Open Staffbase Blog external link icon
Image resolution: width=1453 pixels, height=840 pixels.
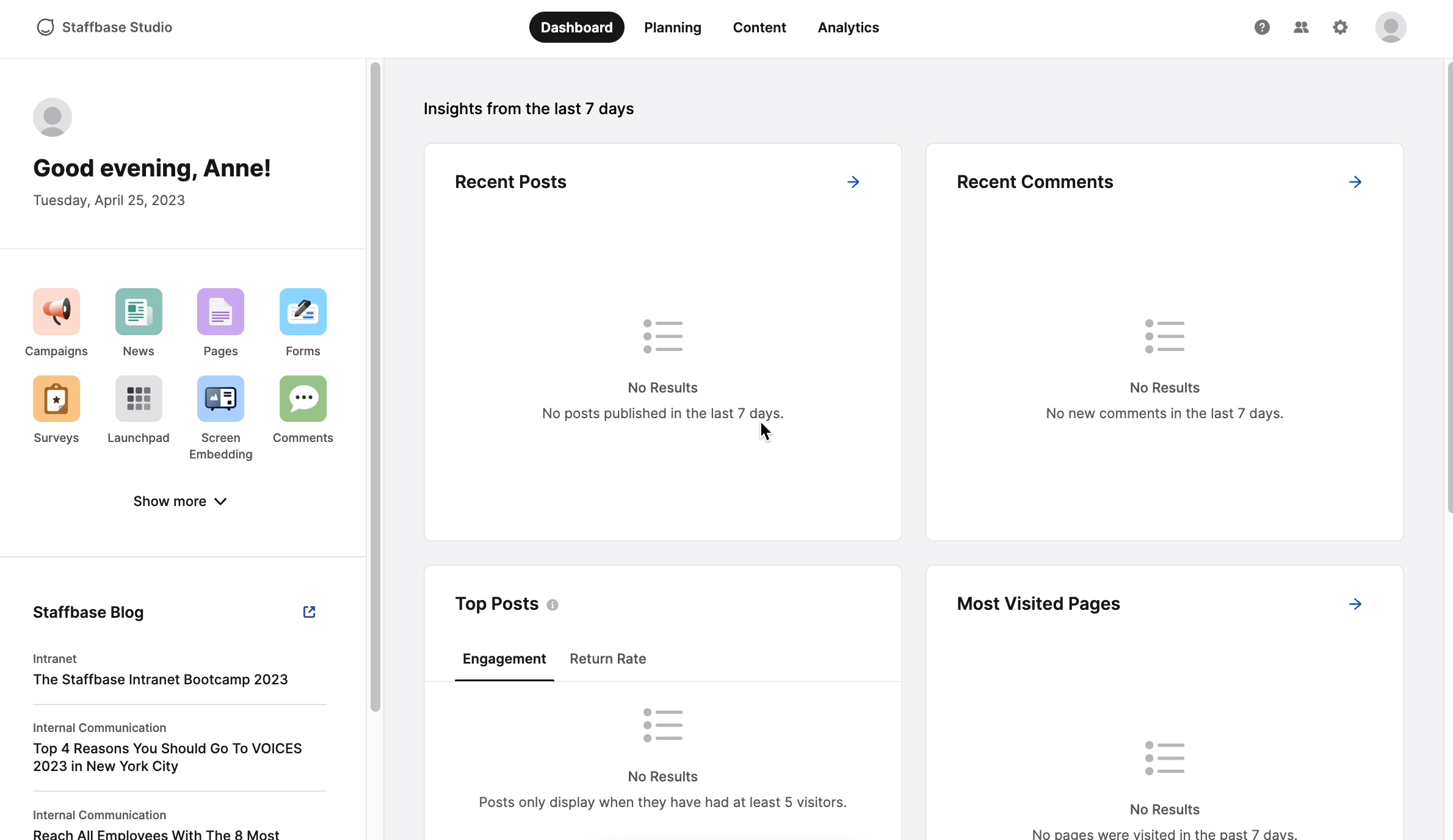[x=310, y=612]
